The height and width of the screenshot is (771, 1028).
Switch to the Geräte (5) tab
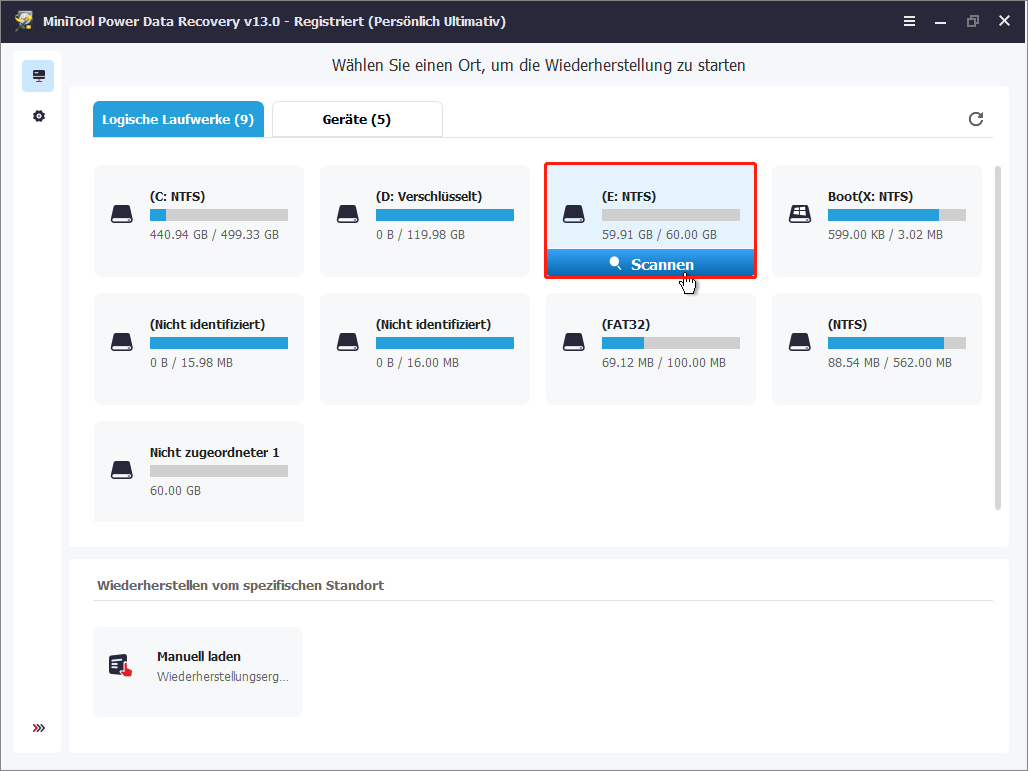[357, 119]
